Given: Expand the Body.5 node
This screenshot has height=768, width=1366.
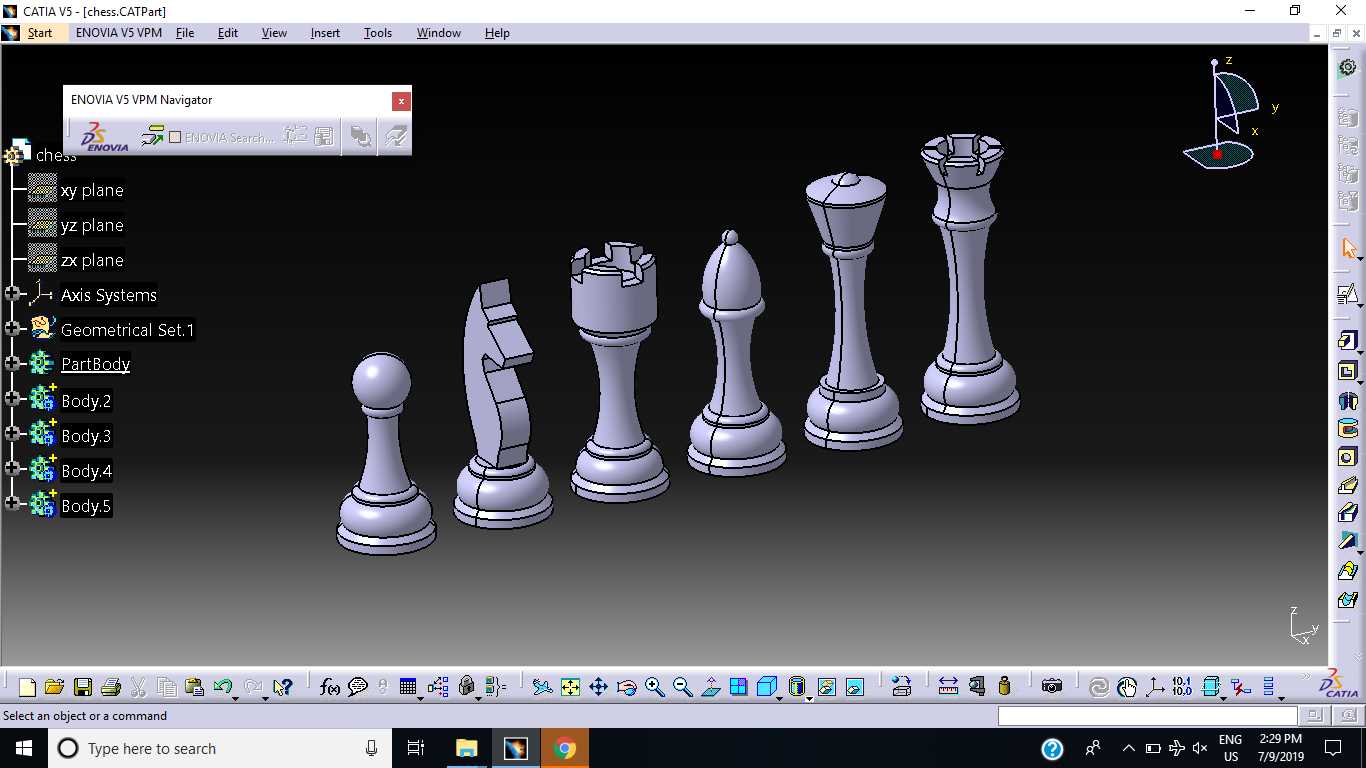Looking at the screenshot, I should [x=12, y=503].
